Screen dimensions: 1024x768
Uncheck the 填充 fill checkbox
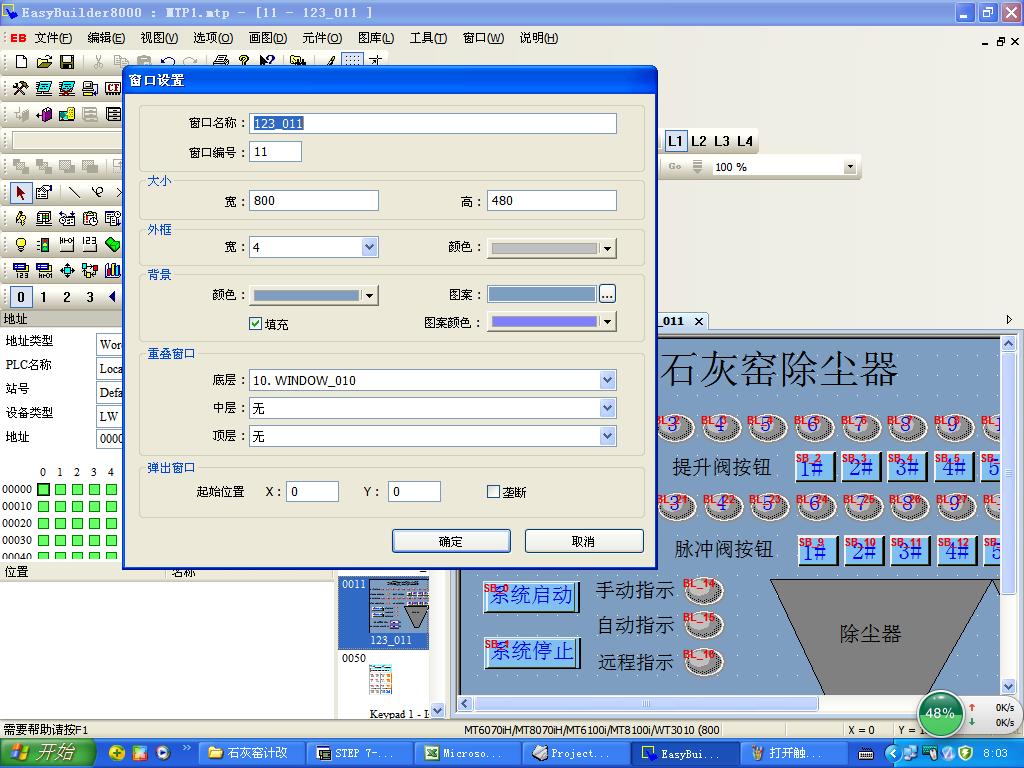[x=255, y=323]
